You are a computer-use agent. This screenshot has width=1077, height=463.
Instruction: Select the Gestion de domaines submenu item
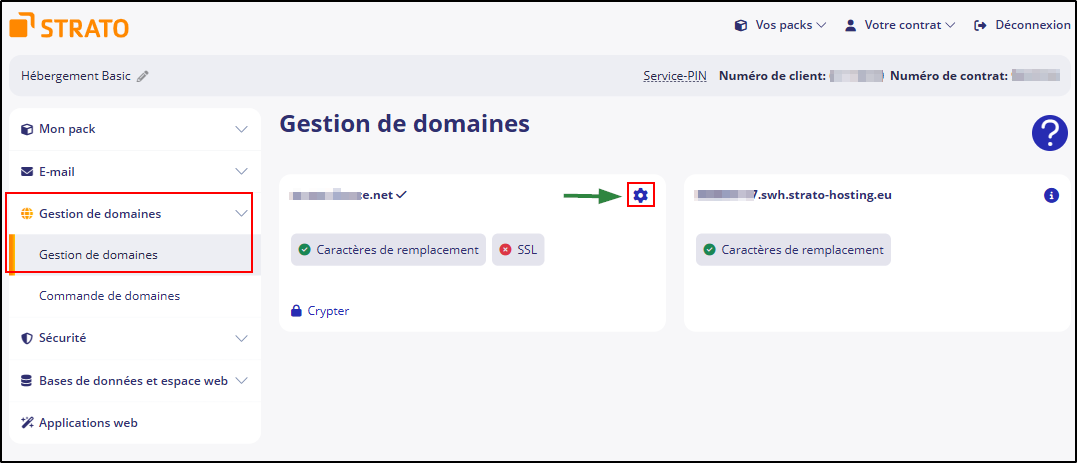135,255
